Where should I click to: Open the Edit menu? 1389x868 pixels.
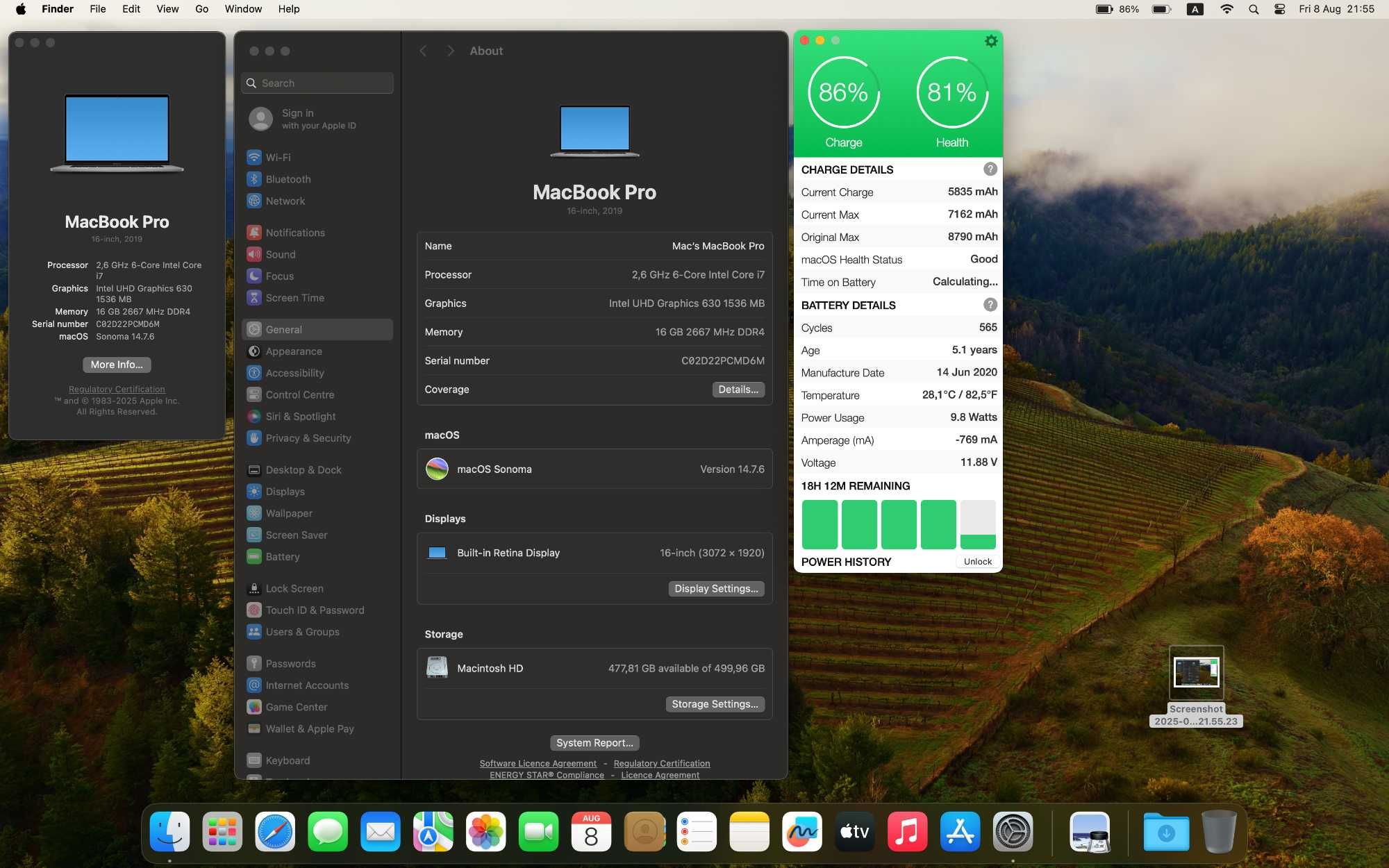click(x=131, y=9)
